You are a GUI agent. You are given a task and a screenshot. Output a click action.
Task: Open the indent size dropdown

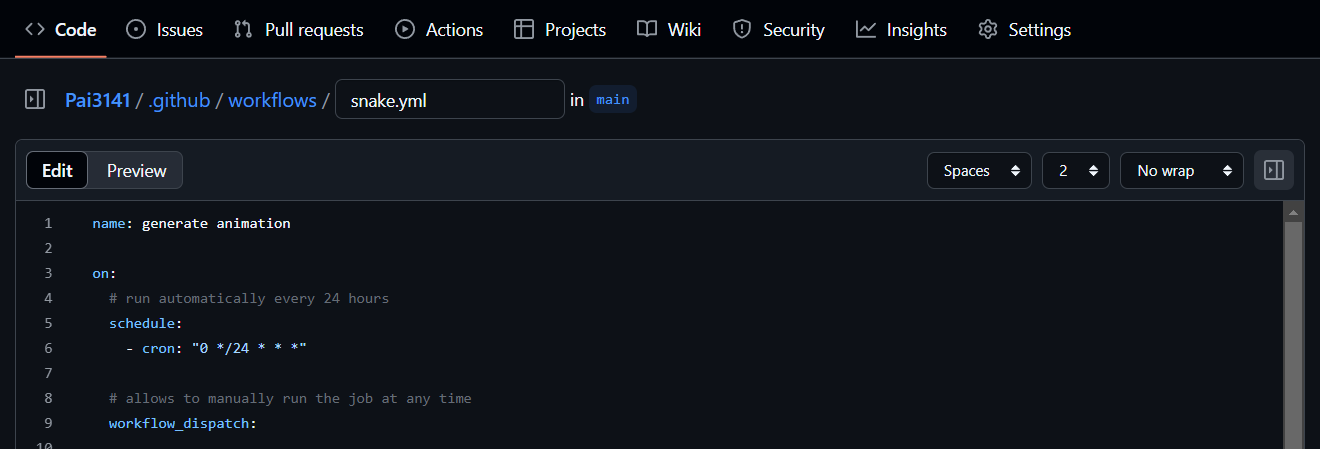click(1075, 171)
